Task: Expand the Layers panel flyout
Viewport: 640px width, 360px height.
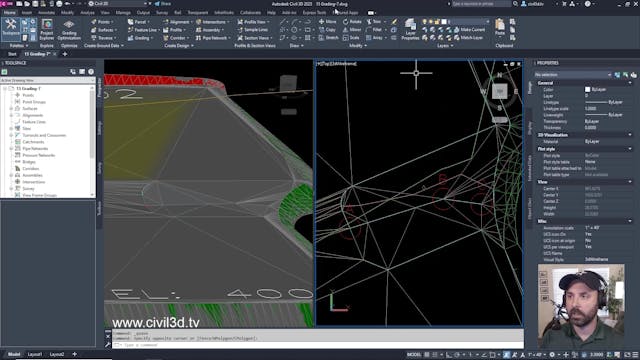Action: click(445, 46)
